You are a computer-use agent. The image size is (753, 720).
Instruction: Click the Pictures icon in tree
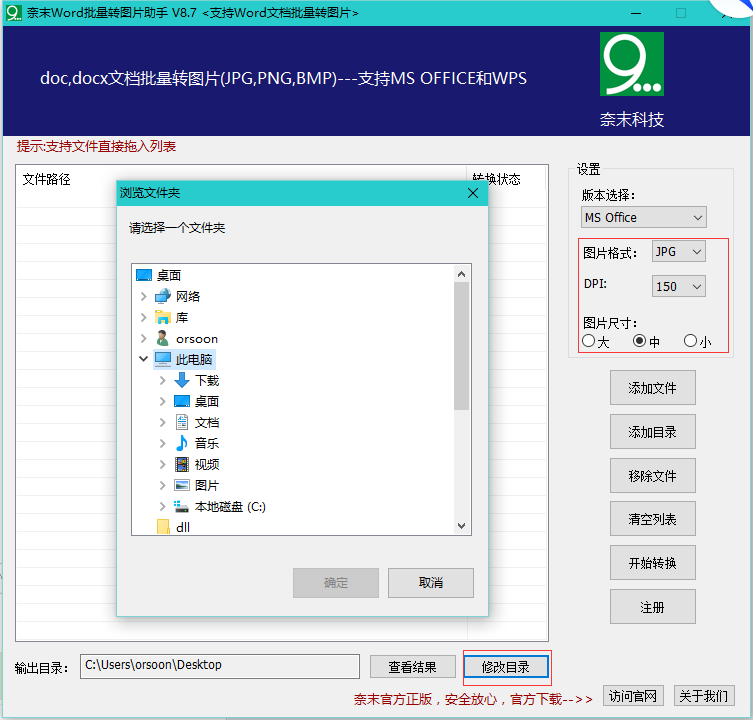click(182, 485)
